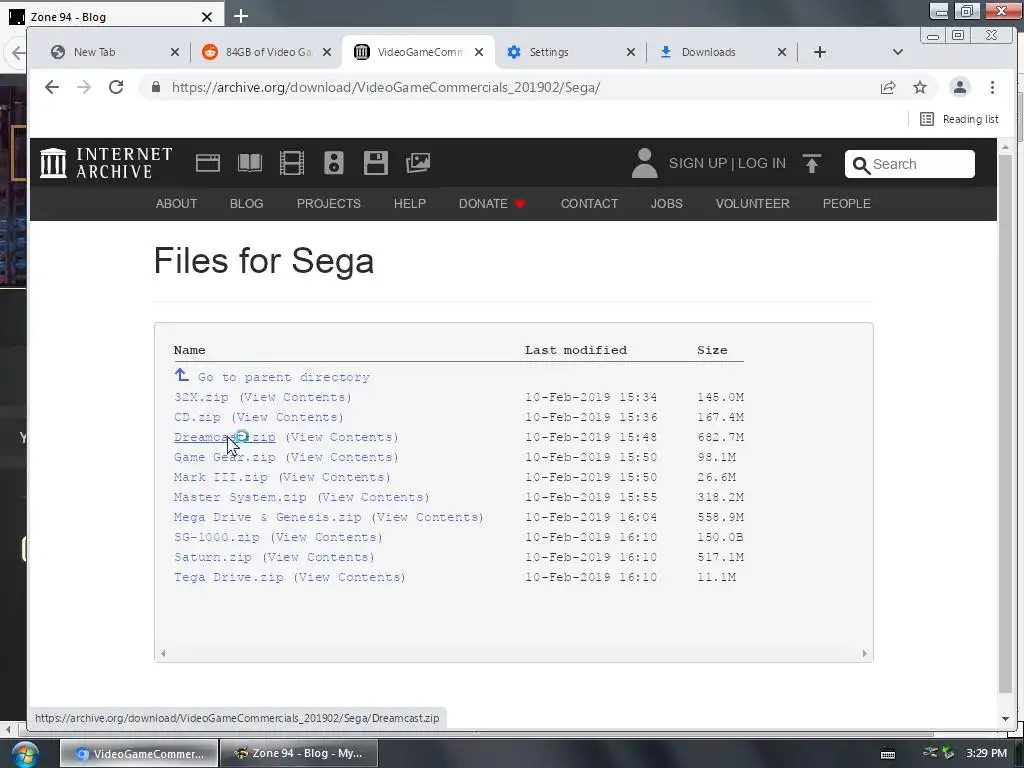Viewport: 1024px width, 768px height.
Task: Open the Internet Archive Video film icon
Action: click(x=291, y=163)
